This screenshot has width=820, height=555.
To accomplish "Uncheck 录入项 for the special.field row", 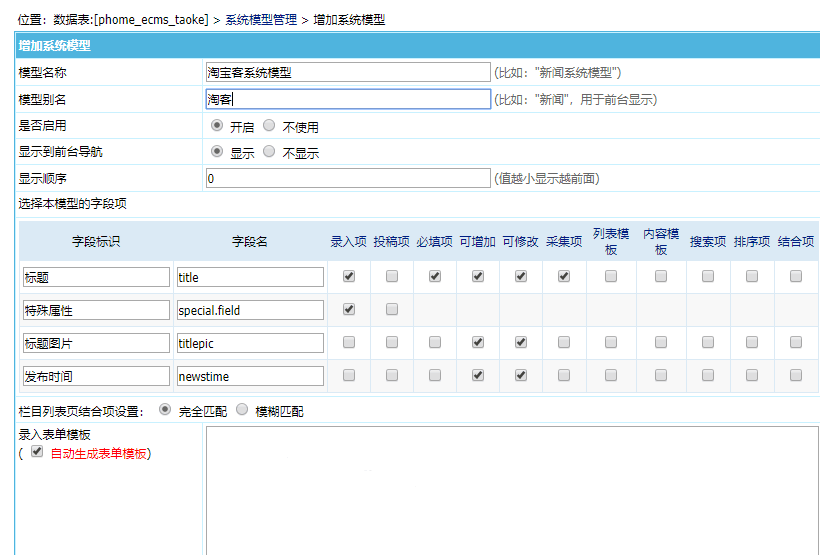I will click(349, 309).
